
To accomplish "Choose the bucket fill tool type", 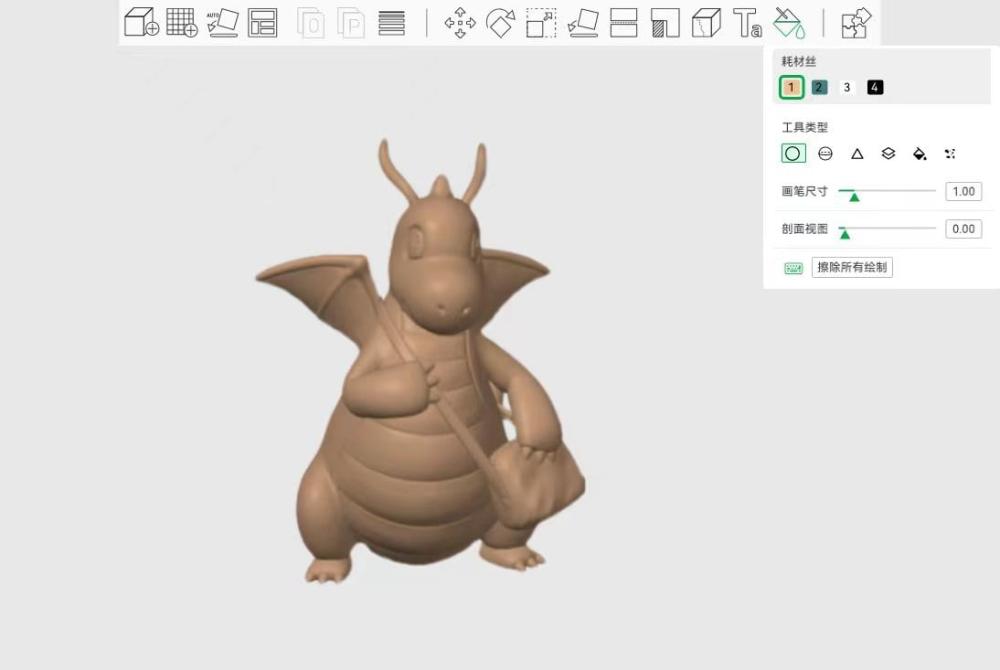I will tap(919, 154).
